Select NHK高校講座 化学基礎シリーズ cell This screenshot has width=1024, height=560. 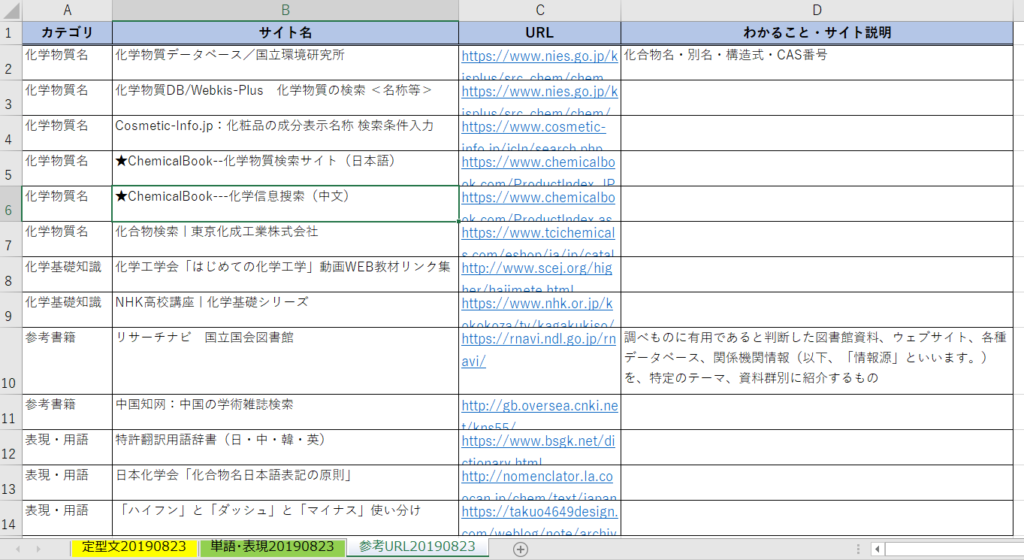285,309
